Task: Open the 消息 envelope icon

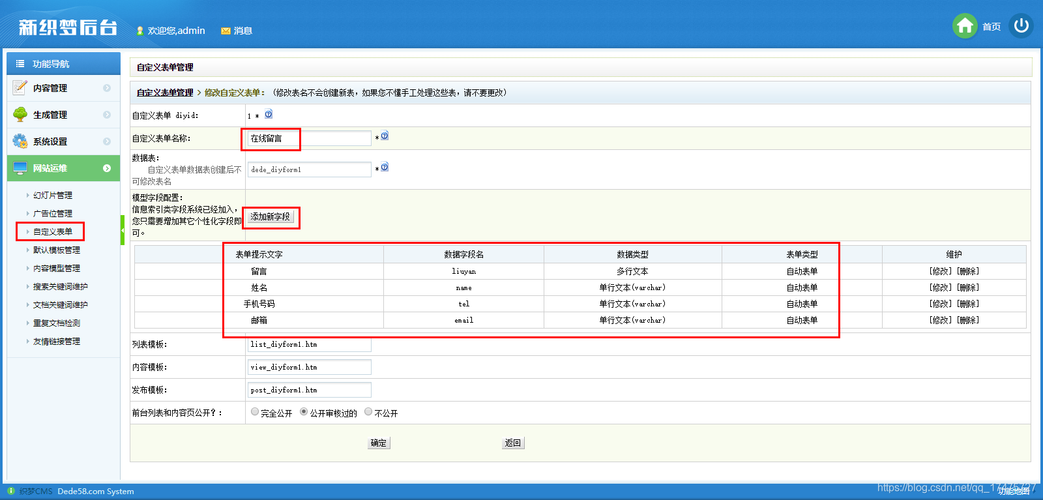Action: click(226, 31)
